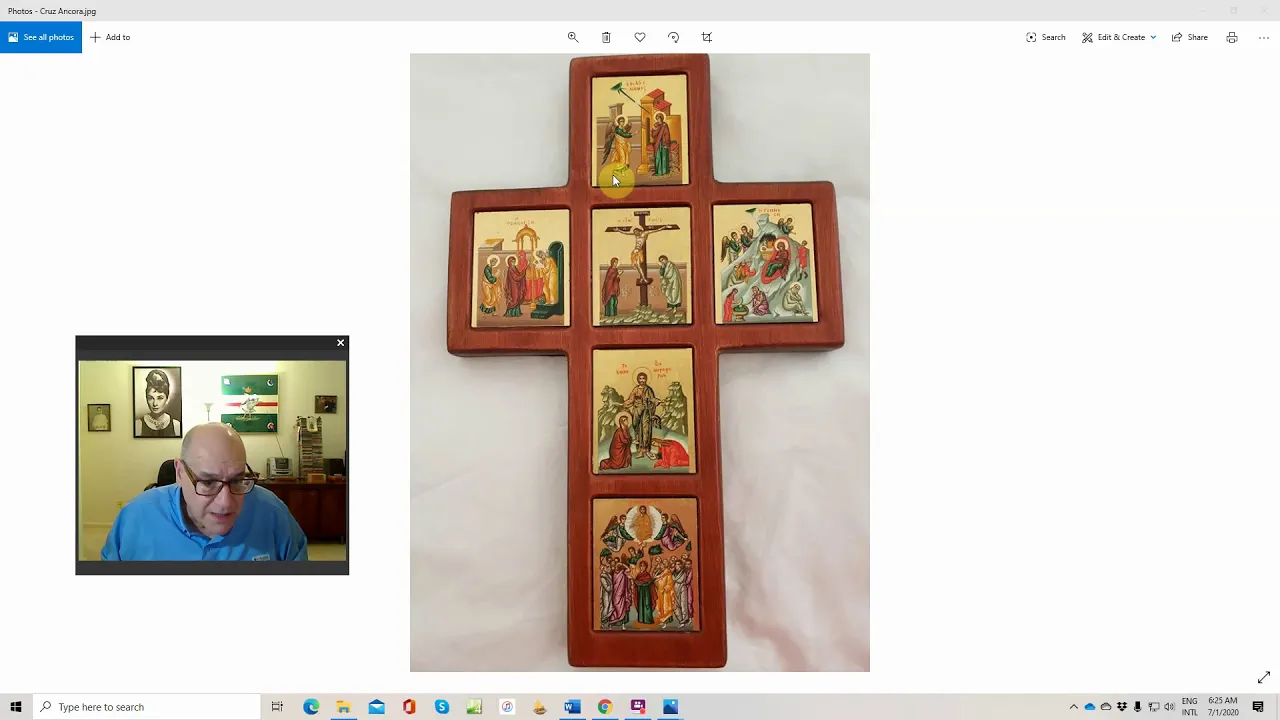Print the photo

1232,37
